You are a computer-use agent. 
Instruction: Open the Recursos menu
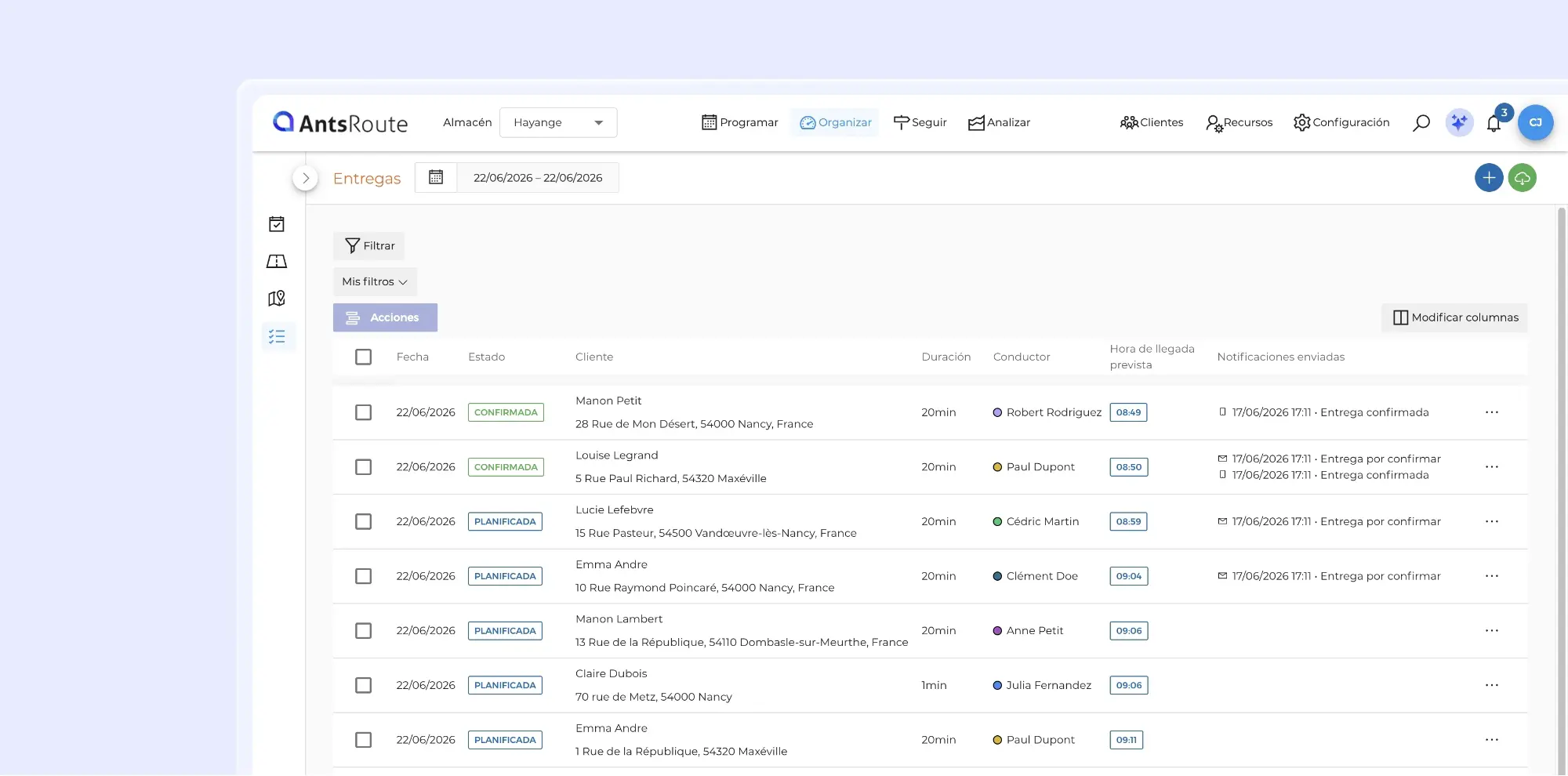tap(1239, 123)
